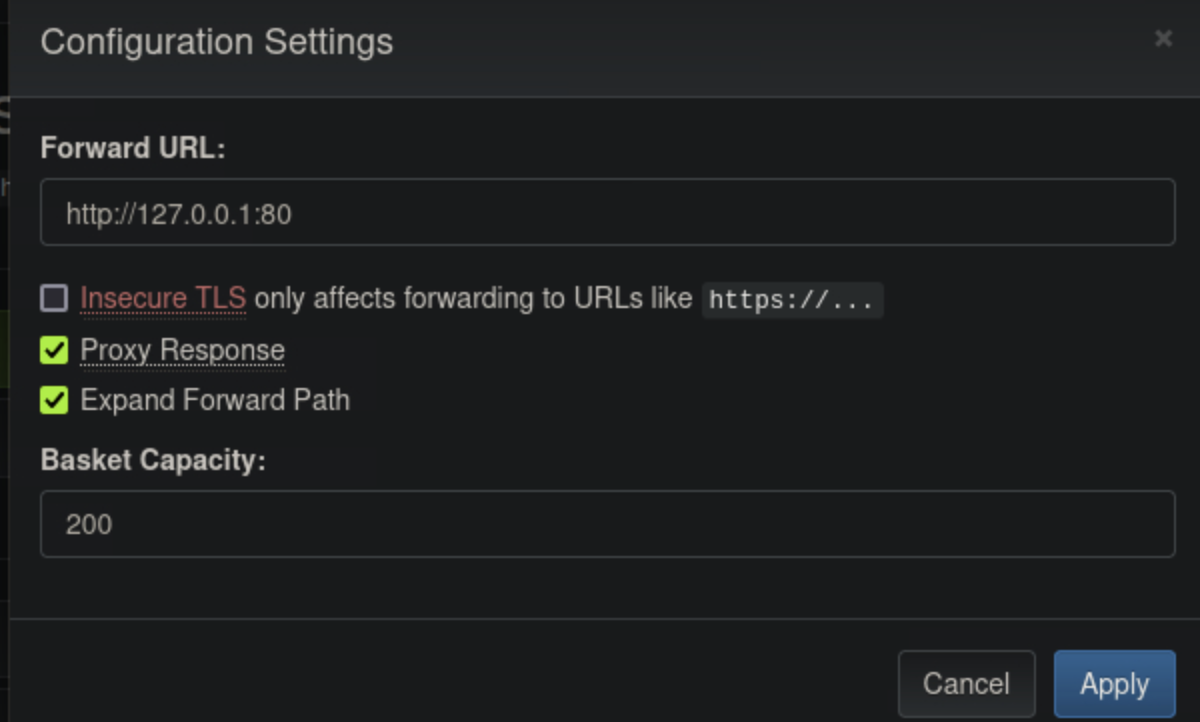Click the dimmed backdrop left of dialog

click(x=4, y=400)
